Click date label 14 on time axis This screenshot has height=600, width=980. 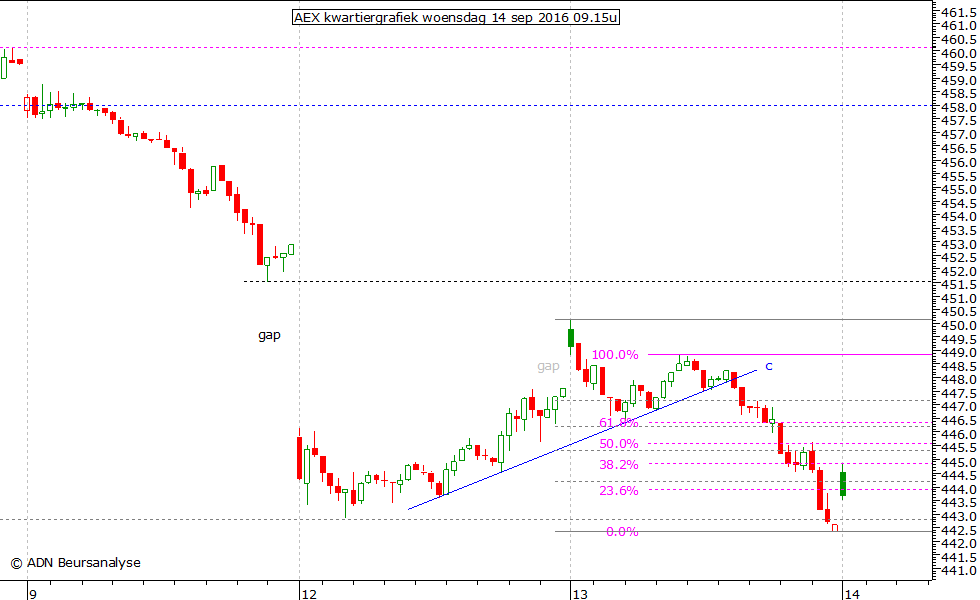(x=852, y=594)
